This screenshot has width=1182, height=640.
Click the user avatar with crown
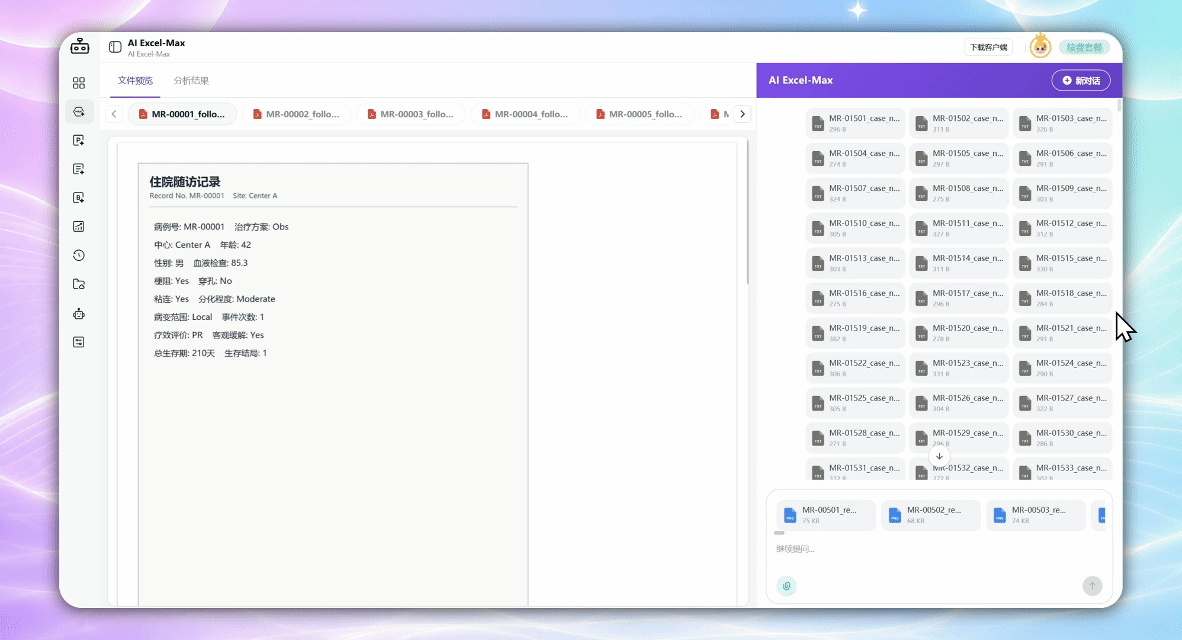click(x=1040, y=46)
